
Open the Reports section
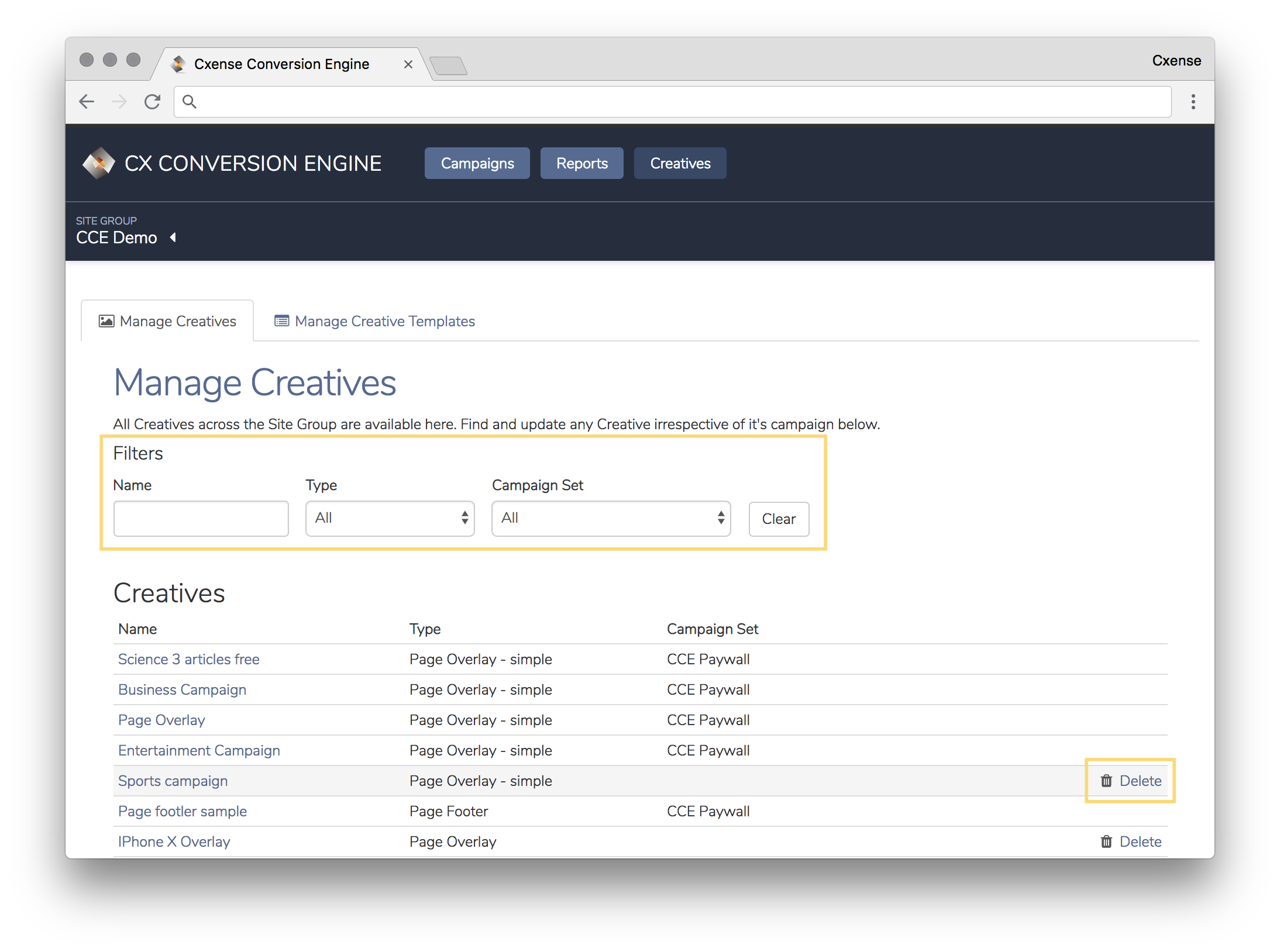582,163
